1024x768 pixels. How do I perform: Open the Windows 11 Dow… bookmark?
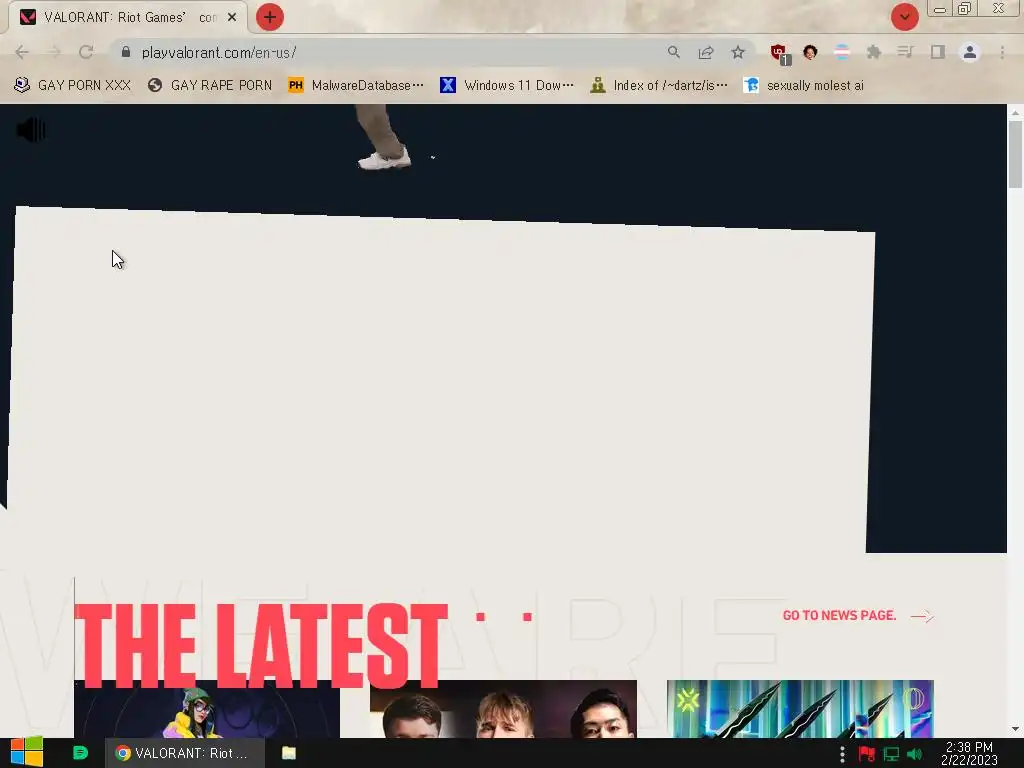click(x=507, y=86)
